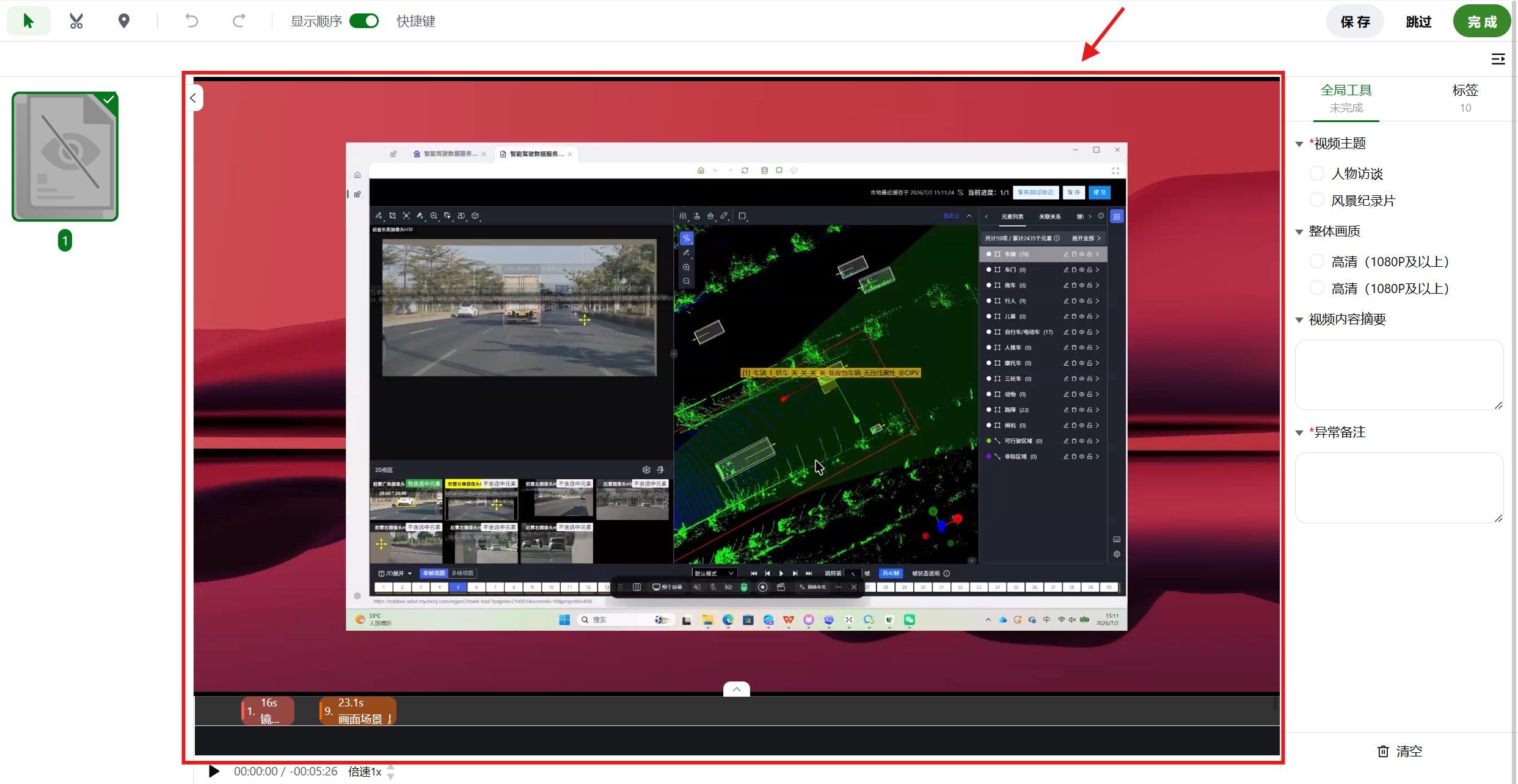Collapse the 视频内容摘要 section
This screenshot has width=1518, height=784.
coord(1299,320)
